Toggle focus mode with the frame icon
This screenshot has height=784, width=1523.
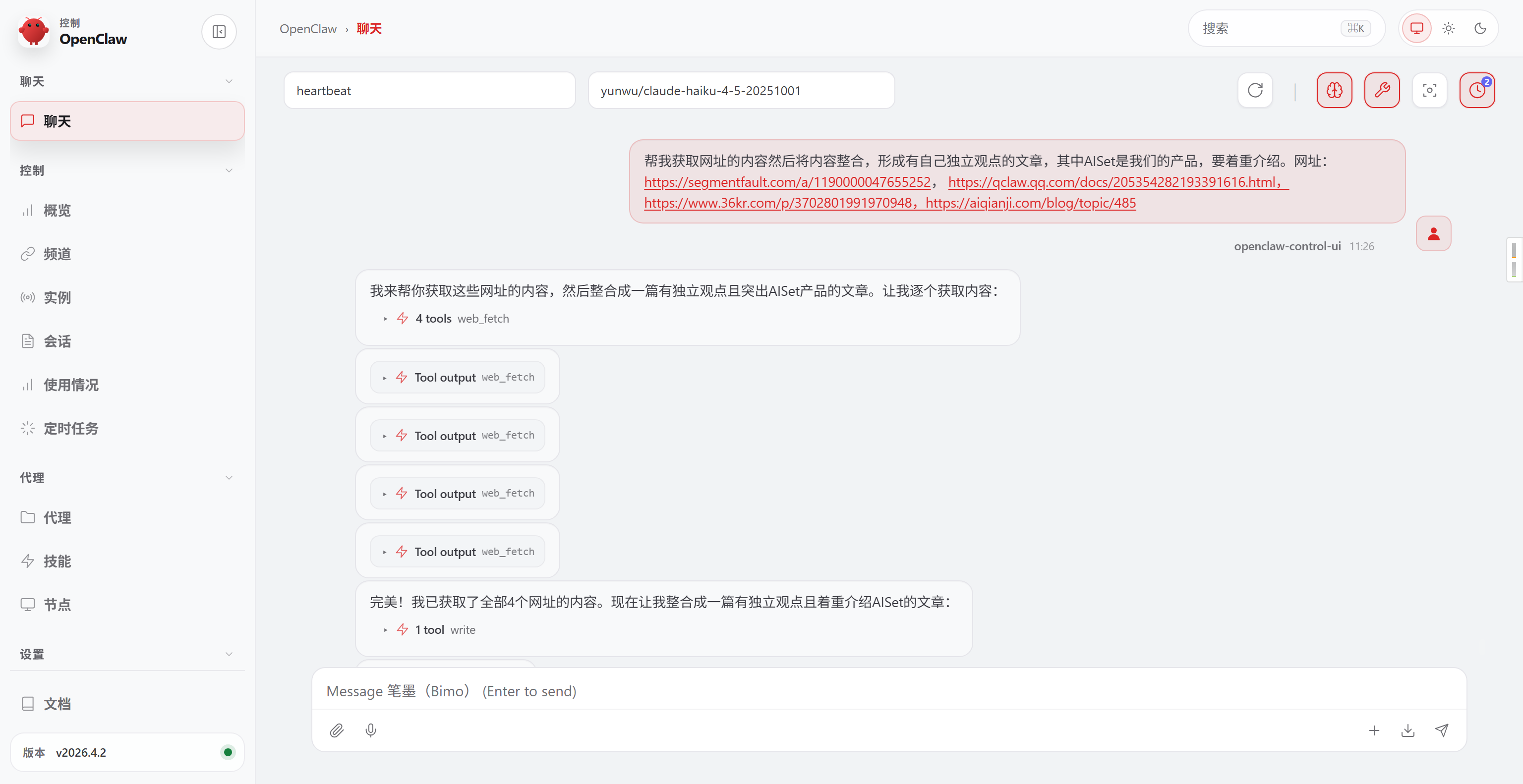pyautogui.click(x=1429, y=90)
